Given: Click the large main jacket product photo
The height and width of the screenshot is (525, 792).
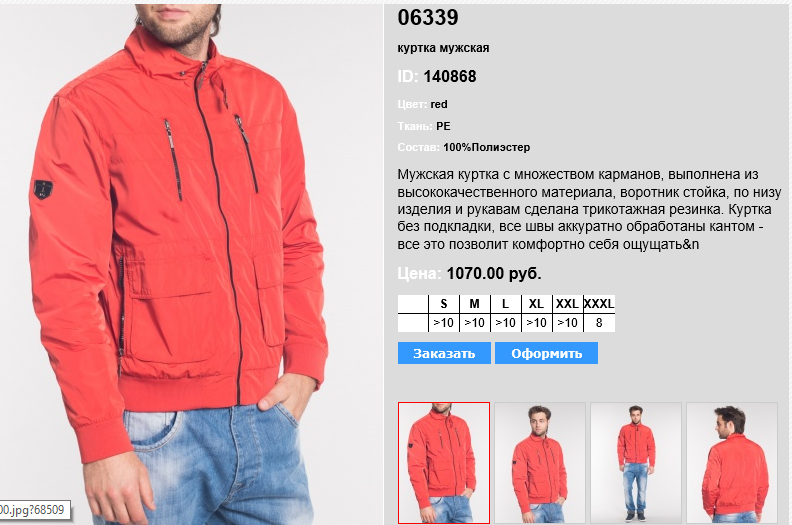Looking at the screenshot, I should pos(191,264).
